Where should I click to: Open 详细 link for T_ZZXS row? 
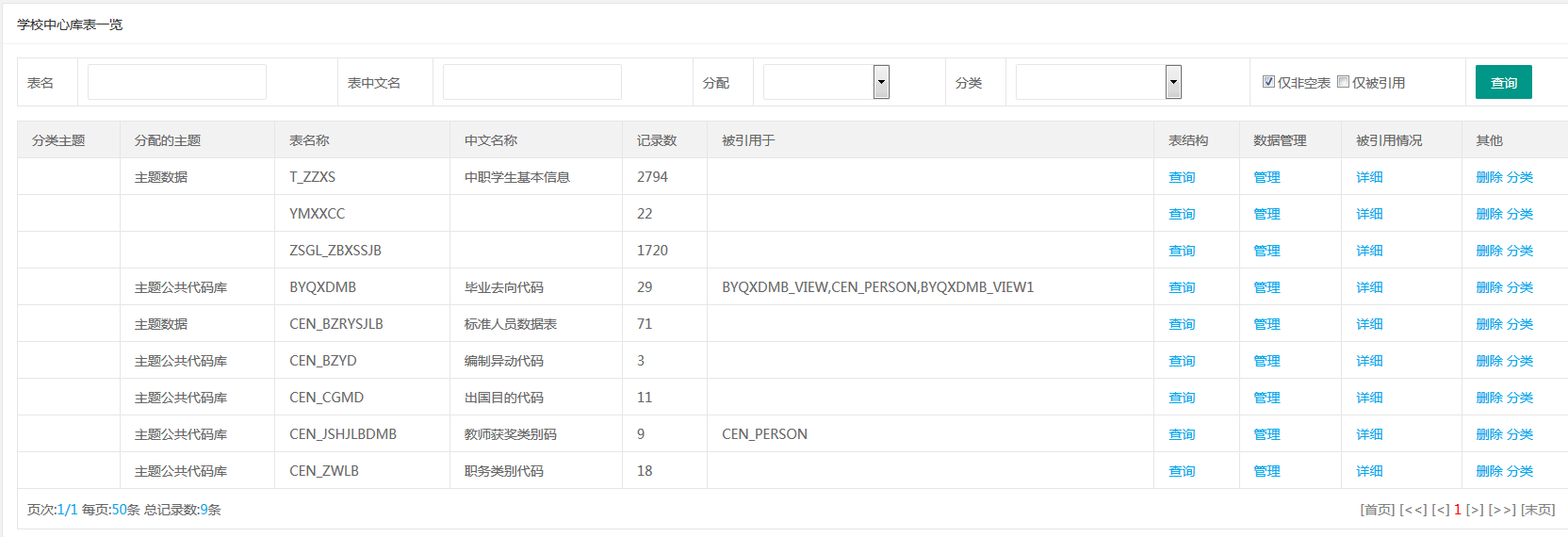click(x=1369, y=177)
